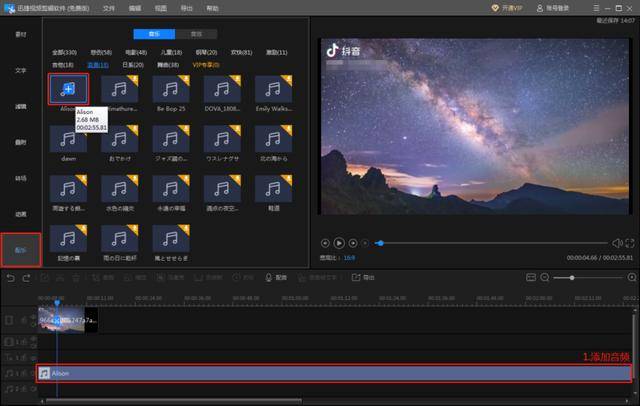The width and height of the screenshot is (640, 406).
Task: Click the Open VIP button in the title bar
Action: tap(507, 8)
